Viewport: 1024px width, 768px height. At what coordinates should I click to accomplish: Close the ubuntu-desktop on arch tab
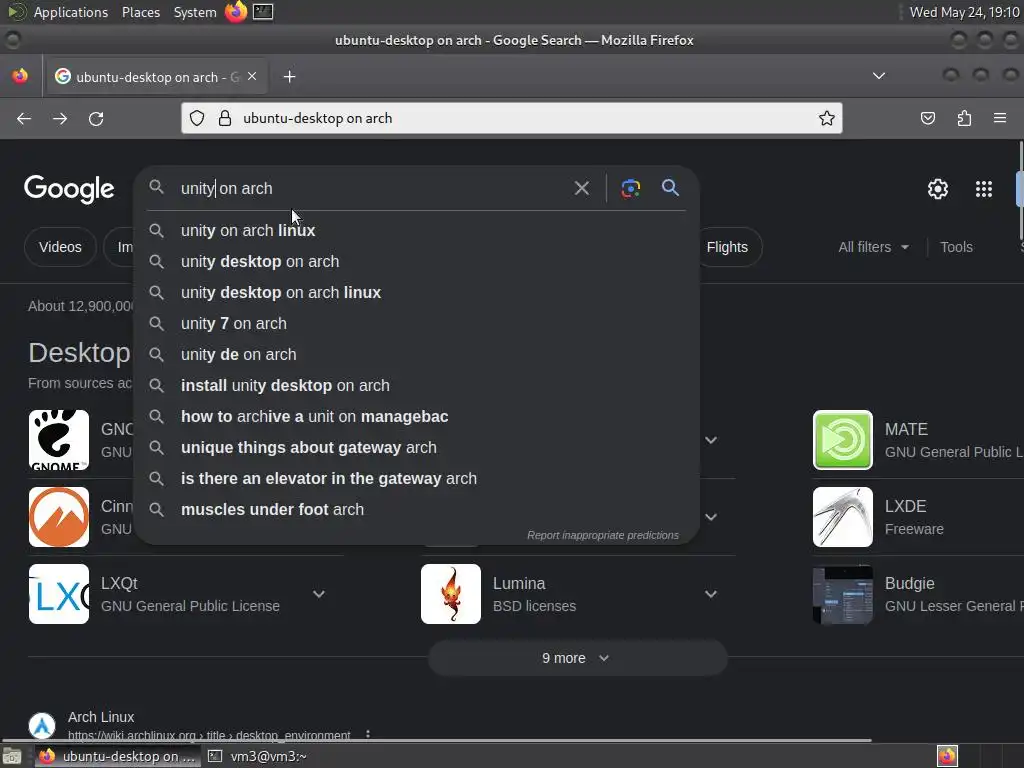coord(252,76)
